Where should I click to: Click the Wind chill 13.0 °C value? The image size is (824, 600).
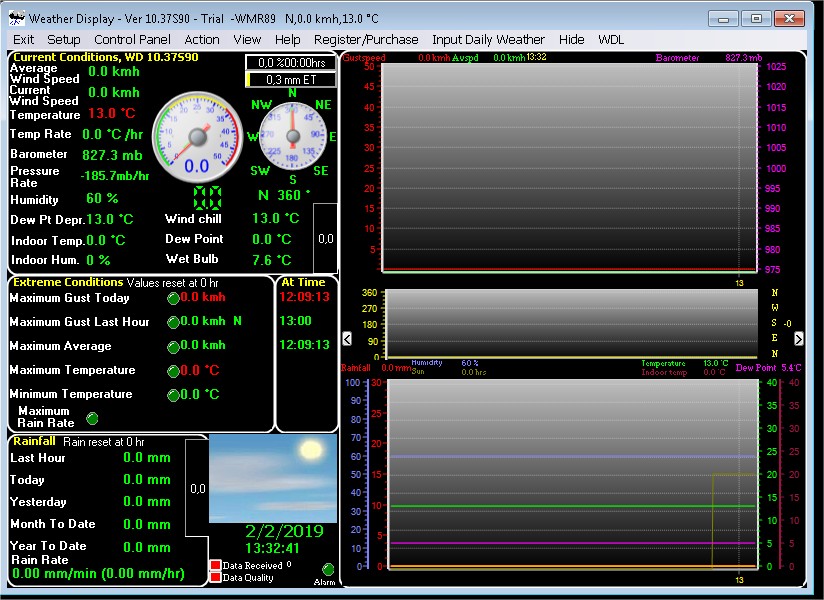click(x=275, y=219)
